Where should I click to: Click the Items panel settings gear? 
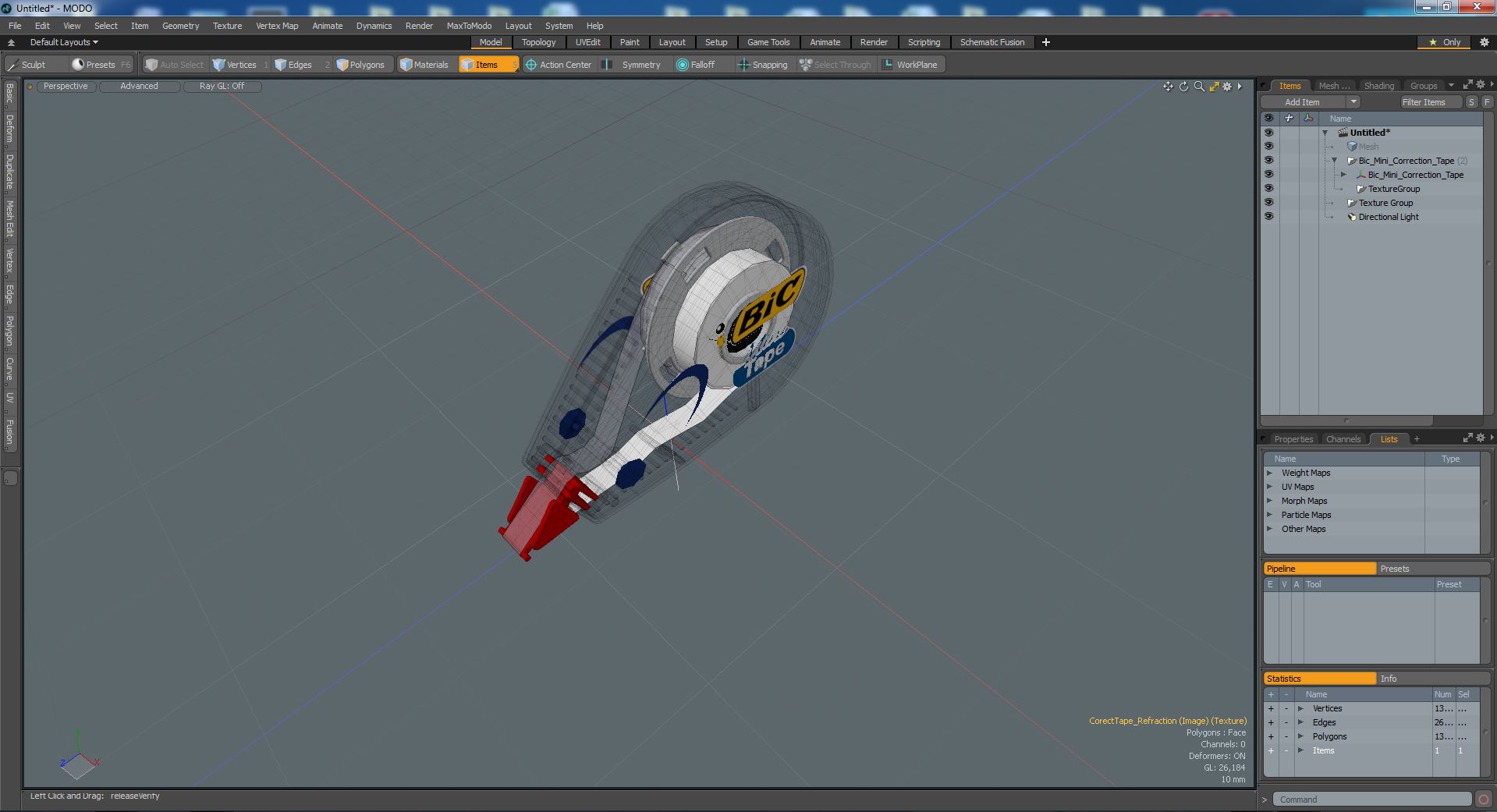(x=1480, y=85)
